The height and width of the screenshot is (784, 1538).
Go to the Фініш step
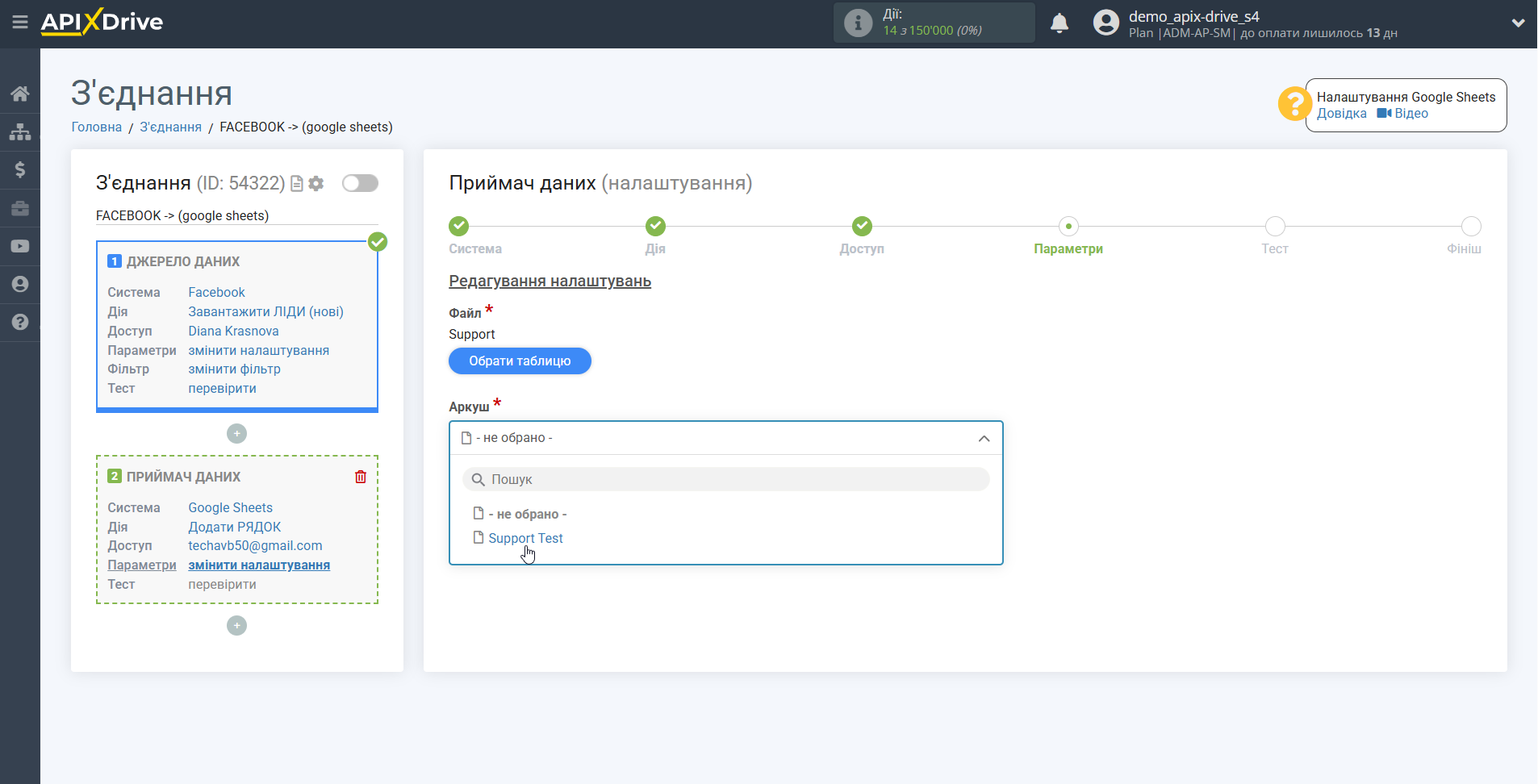tap(1471, 227)
